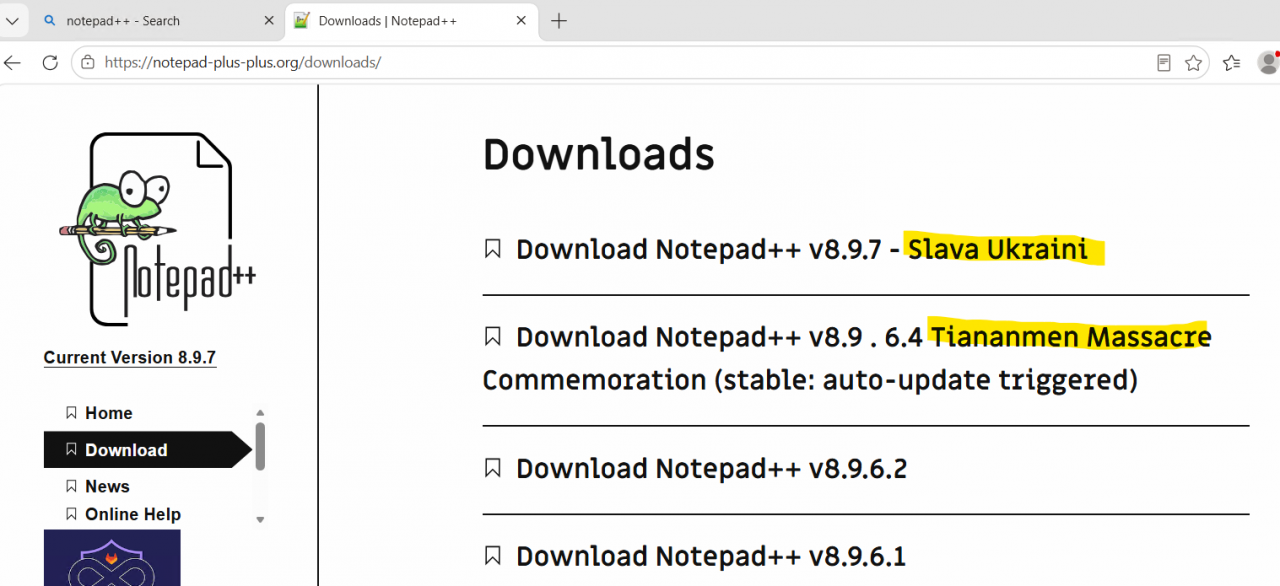The width and height of the screenshot is (1280, 586).
Task: Expand the tab search dropdown arrow
Action: 13,21
